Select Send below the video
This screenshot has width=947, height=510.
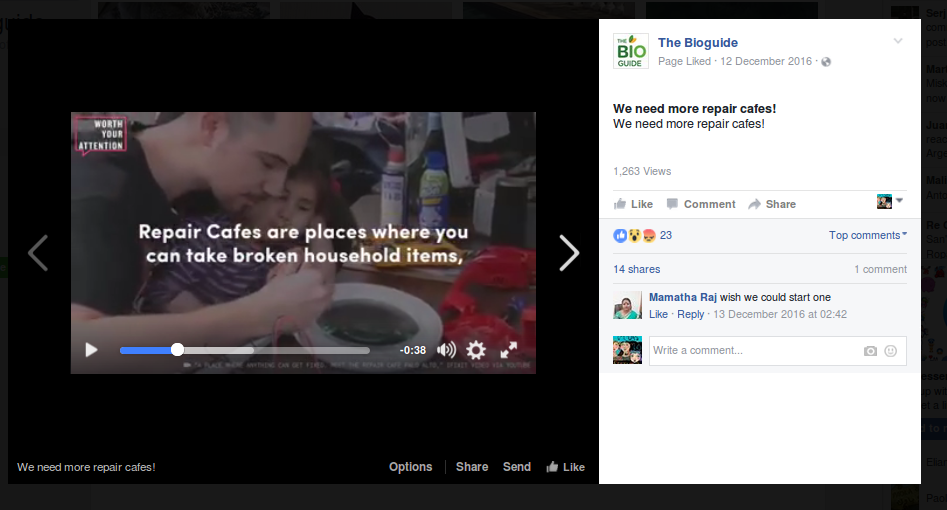(x=516, y=467)
